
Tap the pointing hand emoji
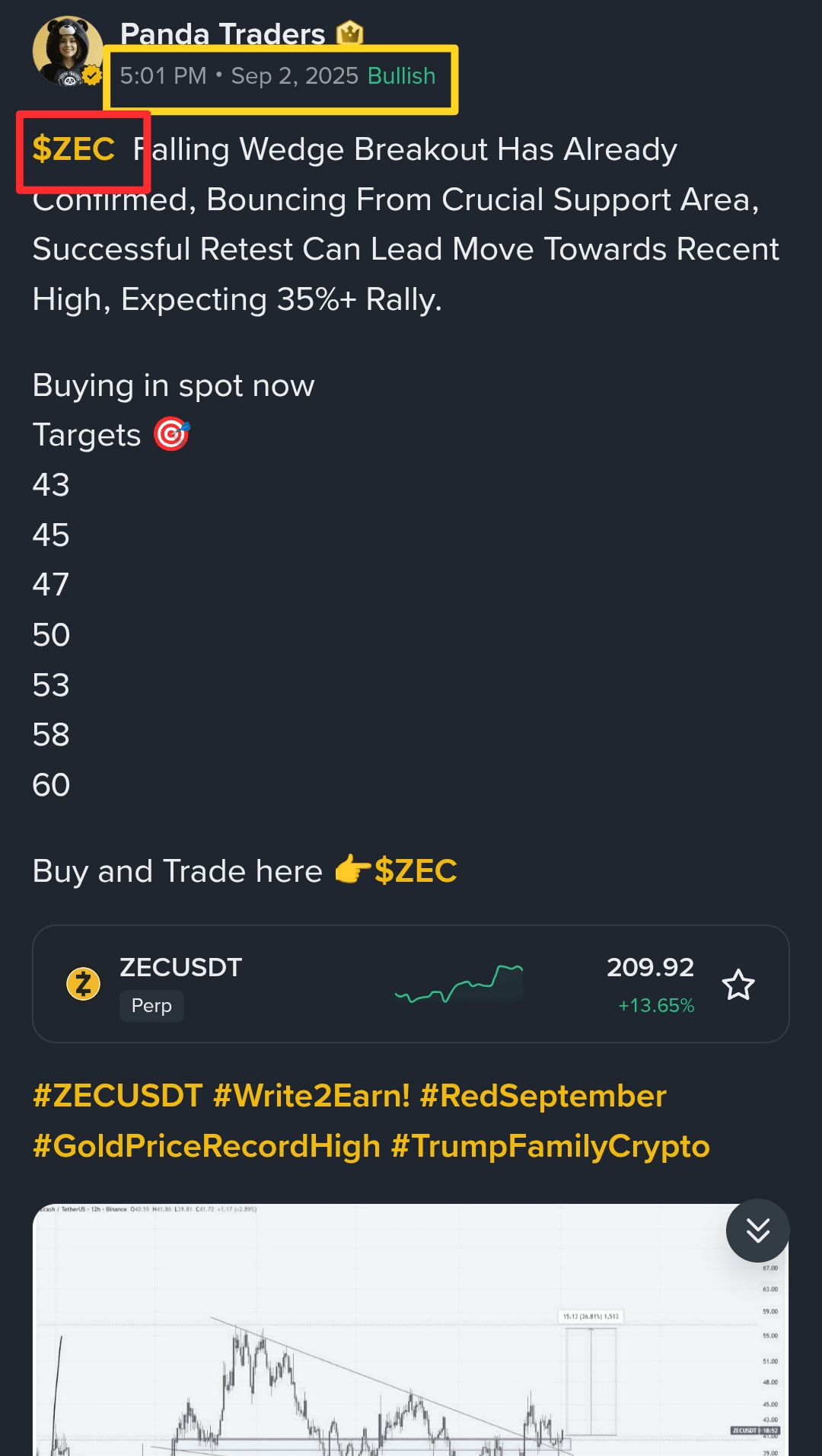pyautogui.click(x=352, y=870)
